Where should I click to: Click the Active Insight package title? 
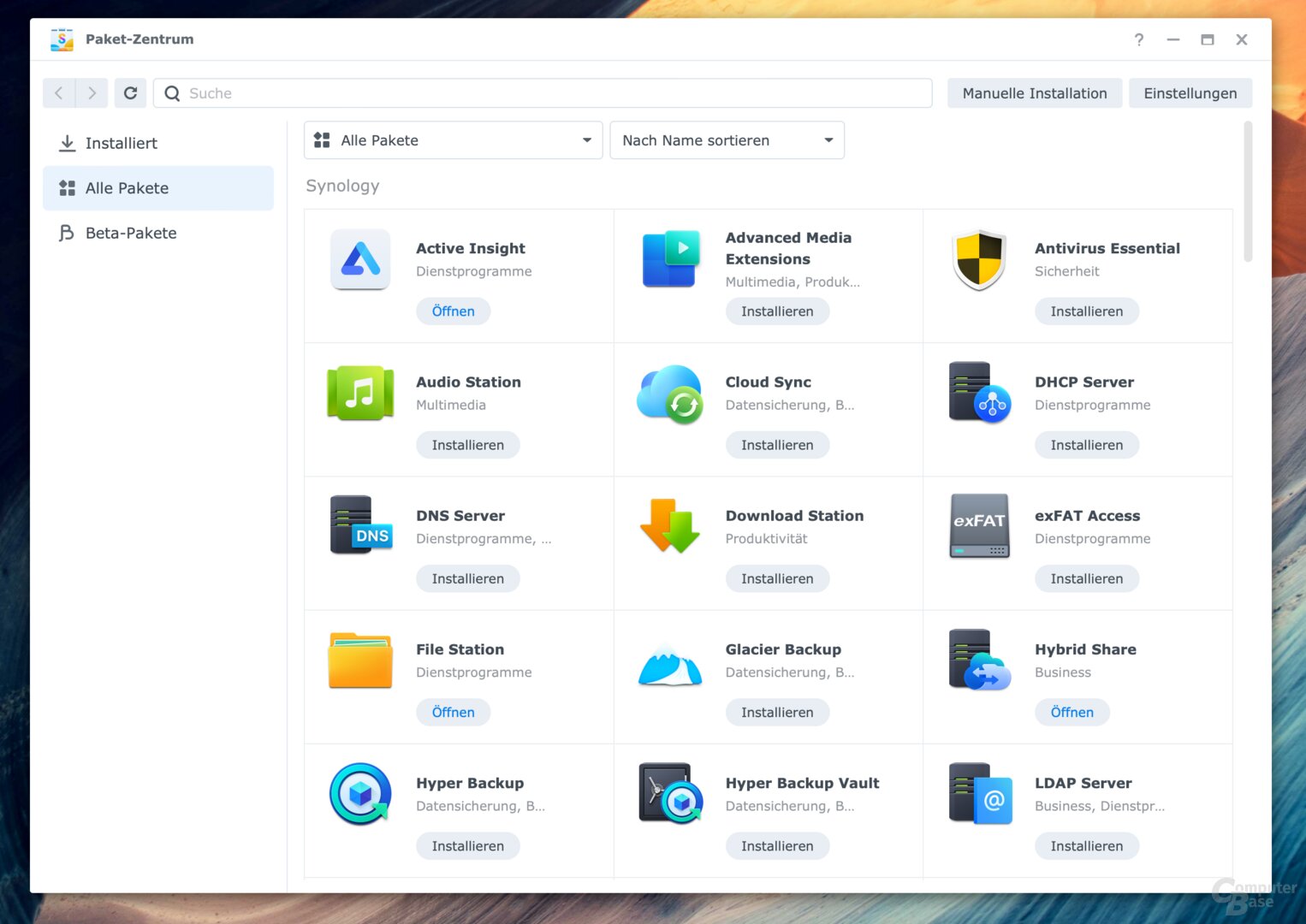471,248
